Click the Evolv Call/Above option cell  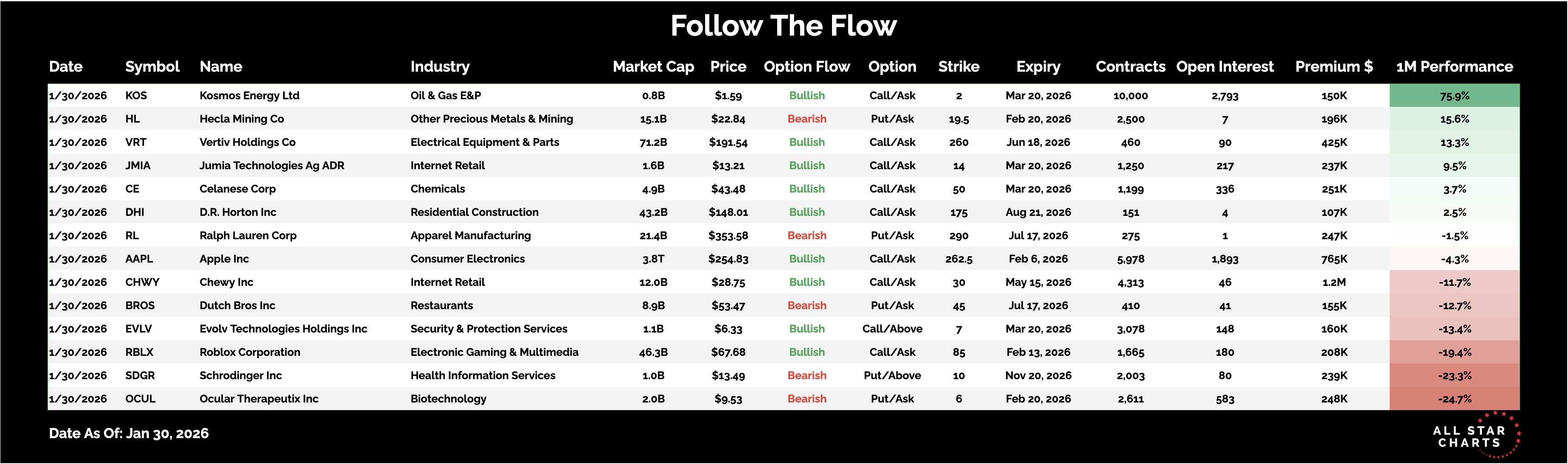click(892, 329)
